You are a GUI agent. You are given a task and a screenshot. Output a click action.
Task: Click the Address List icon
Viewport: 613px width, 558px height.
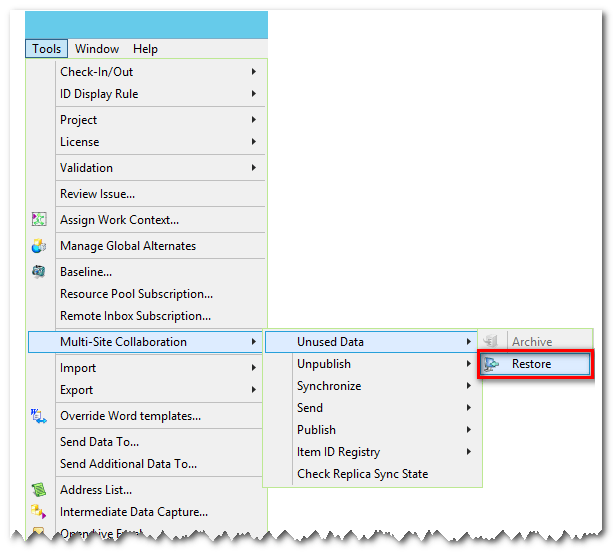[39, 490]
